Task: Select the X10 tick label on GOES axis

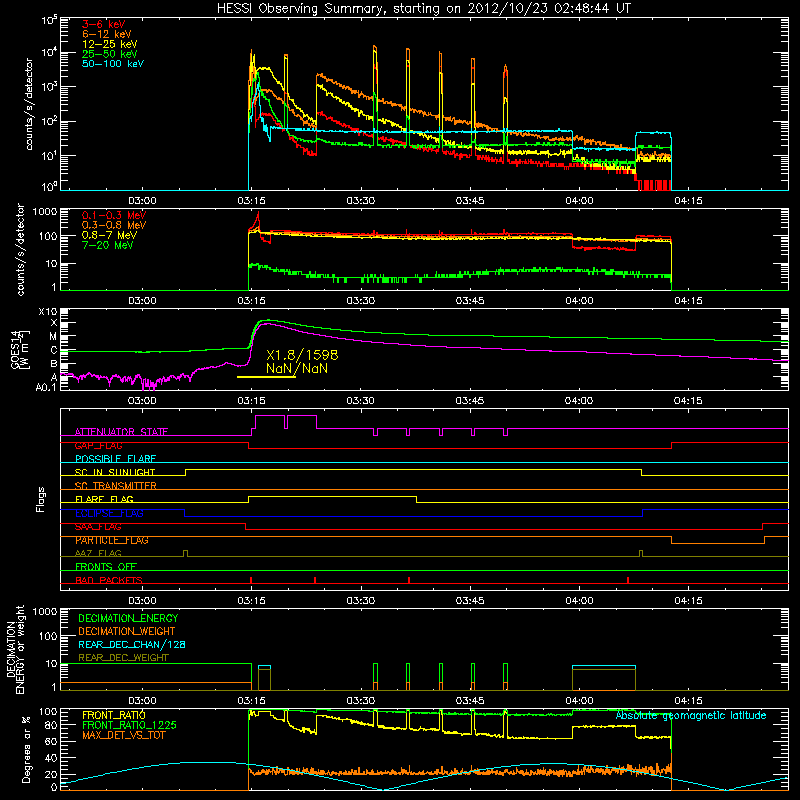Action: click(48, 312)
